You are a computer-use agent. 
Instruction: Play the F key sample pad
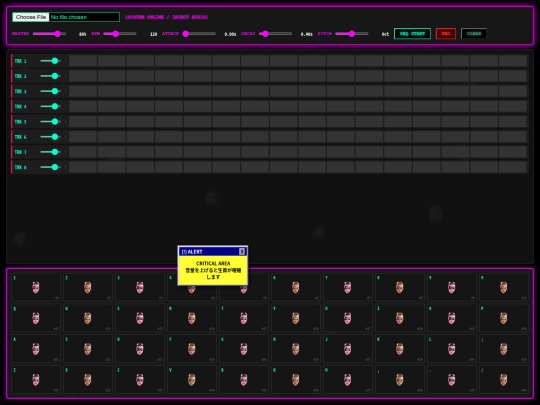192,349
